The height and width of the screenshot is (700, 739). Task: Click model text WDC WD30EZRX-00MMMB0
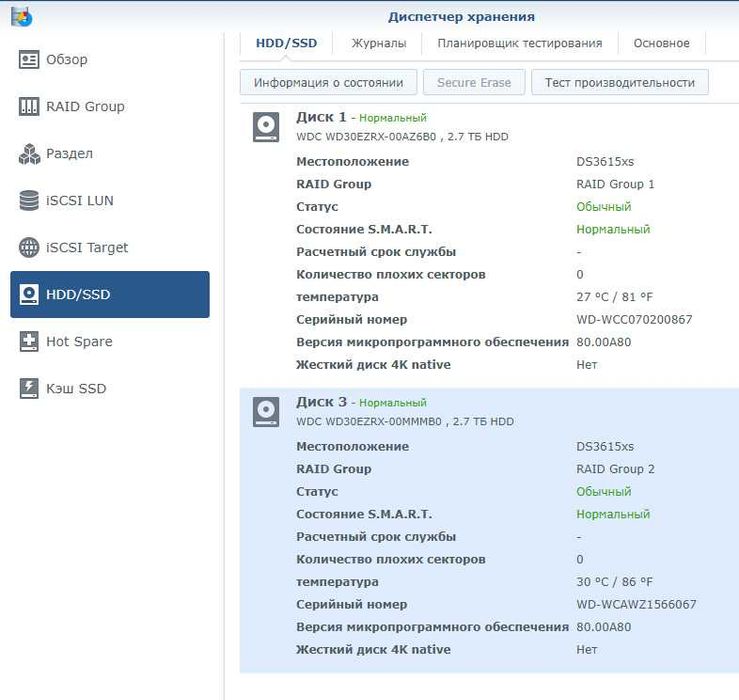tap(369, 421)
